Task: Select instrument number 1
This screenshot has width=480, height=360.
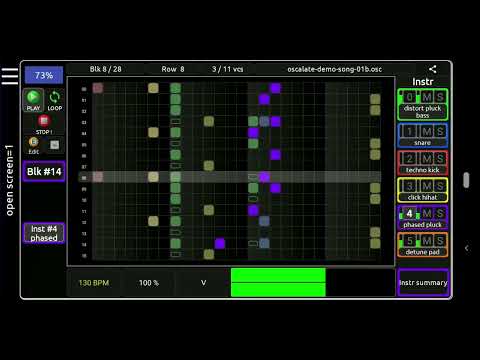Action: (410, 131)
